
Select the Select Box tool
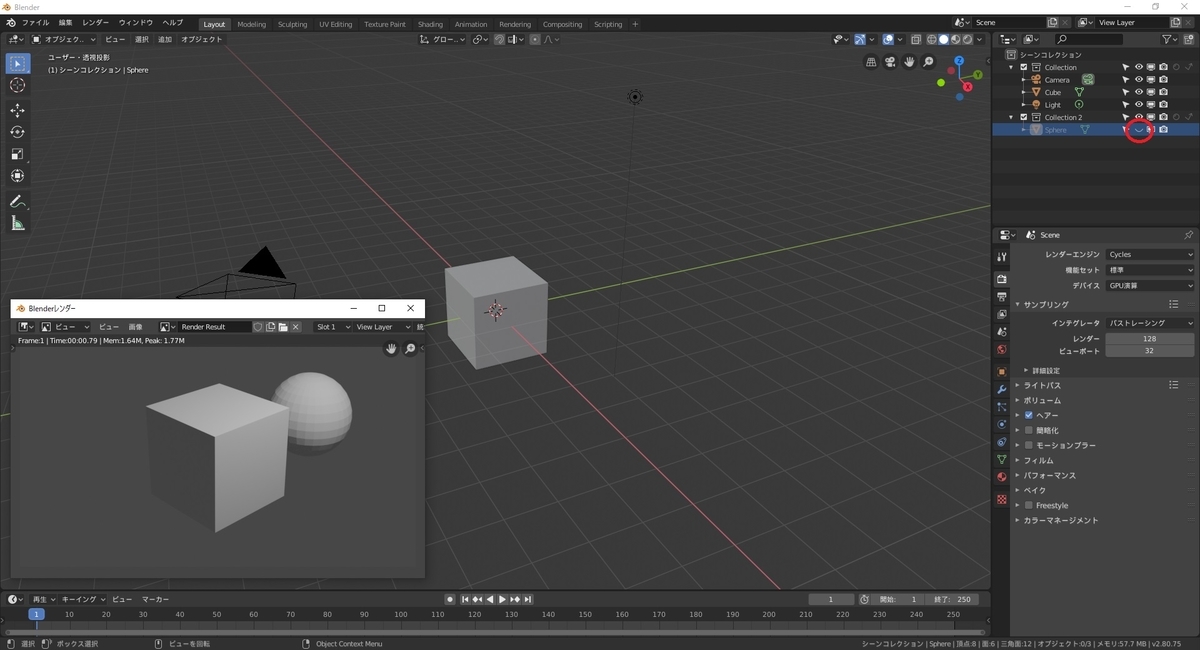17,64
